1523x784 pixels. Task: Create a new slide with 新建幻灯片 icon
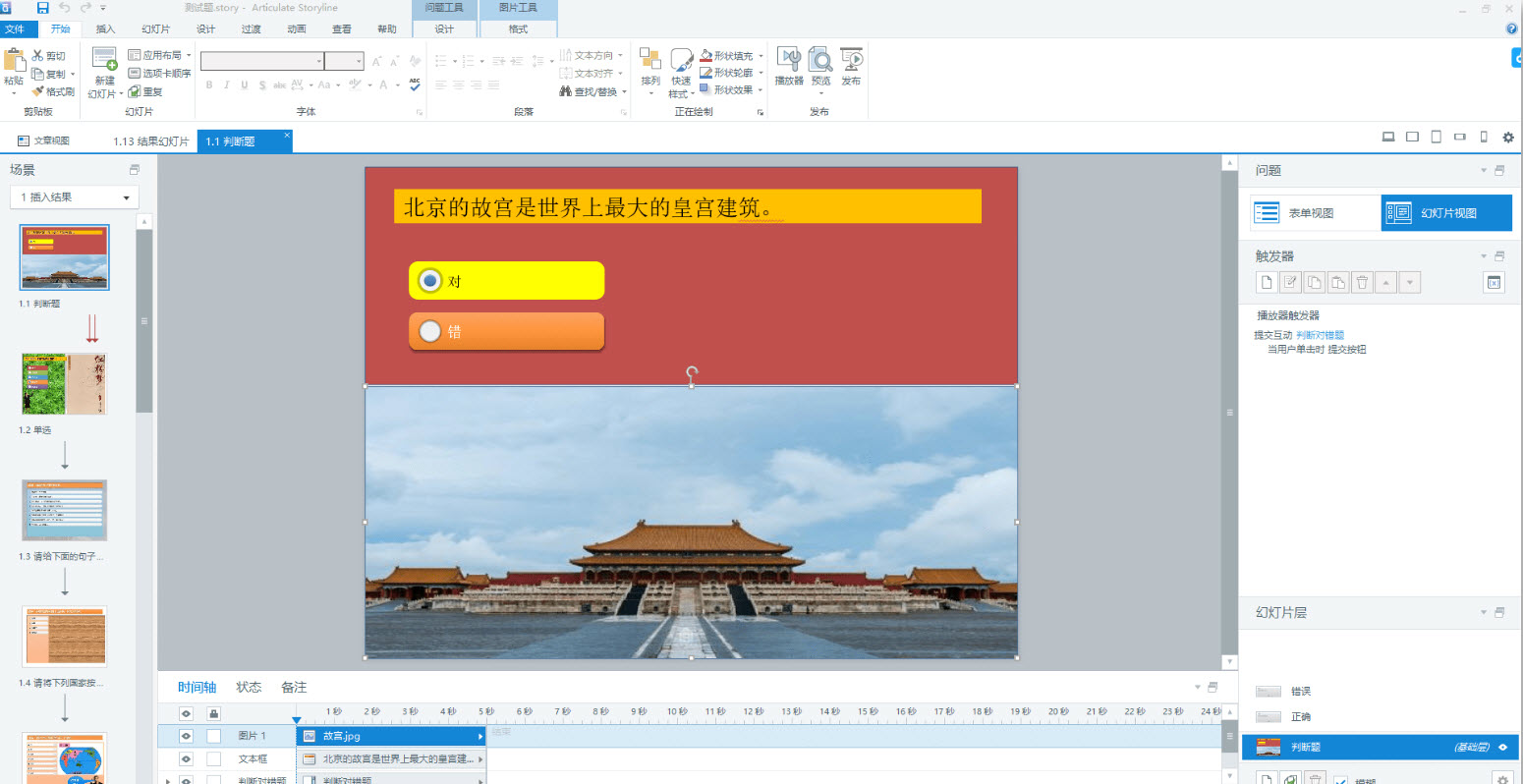104,59
